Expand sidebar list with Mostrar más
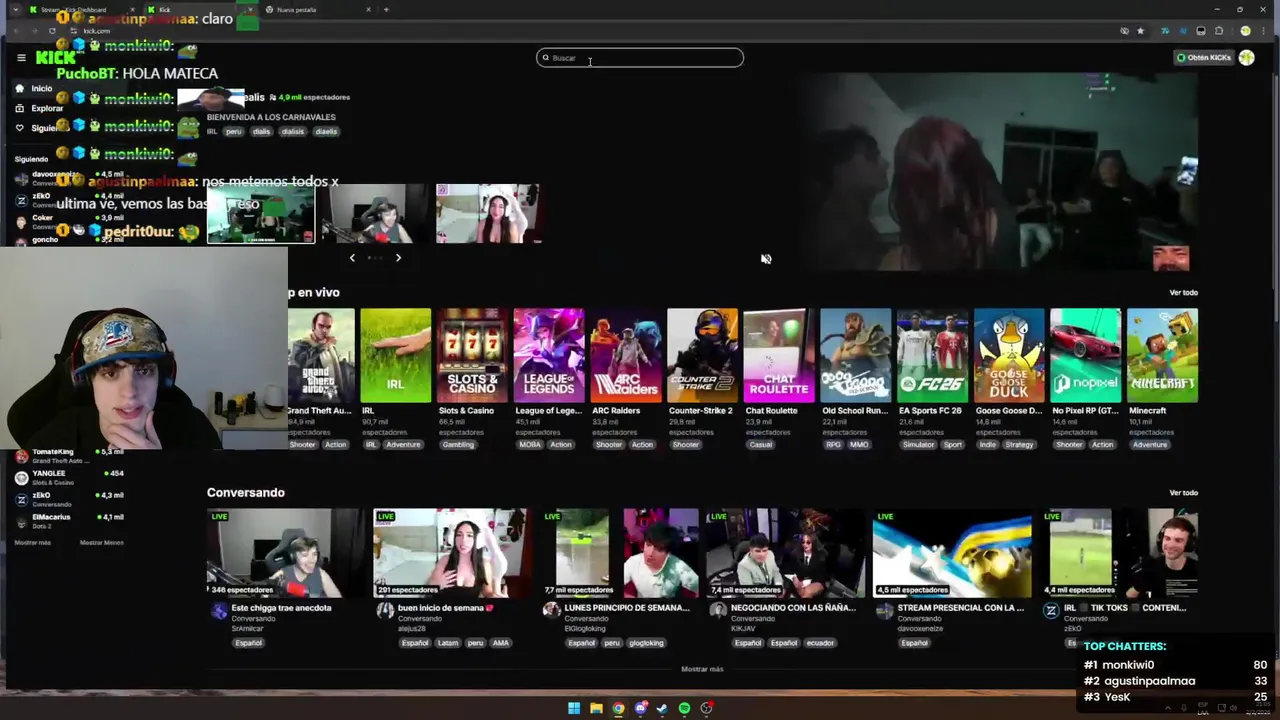The height and width of the screenshot is (720, 1280). click(32, 543)
